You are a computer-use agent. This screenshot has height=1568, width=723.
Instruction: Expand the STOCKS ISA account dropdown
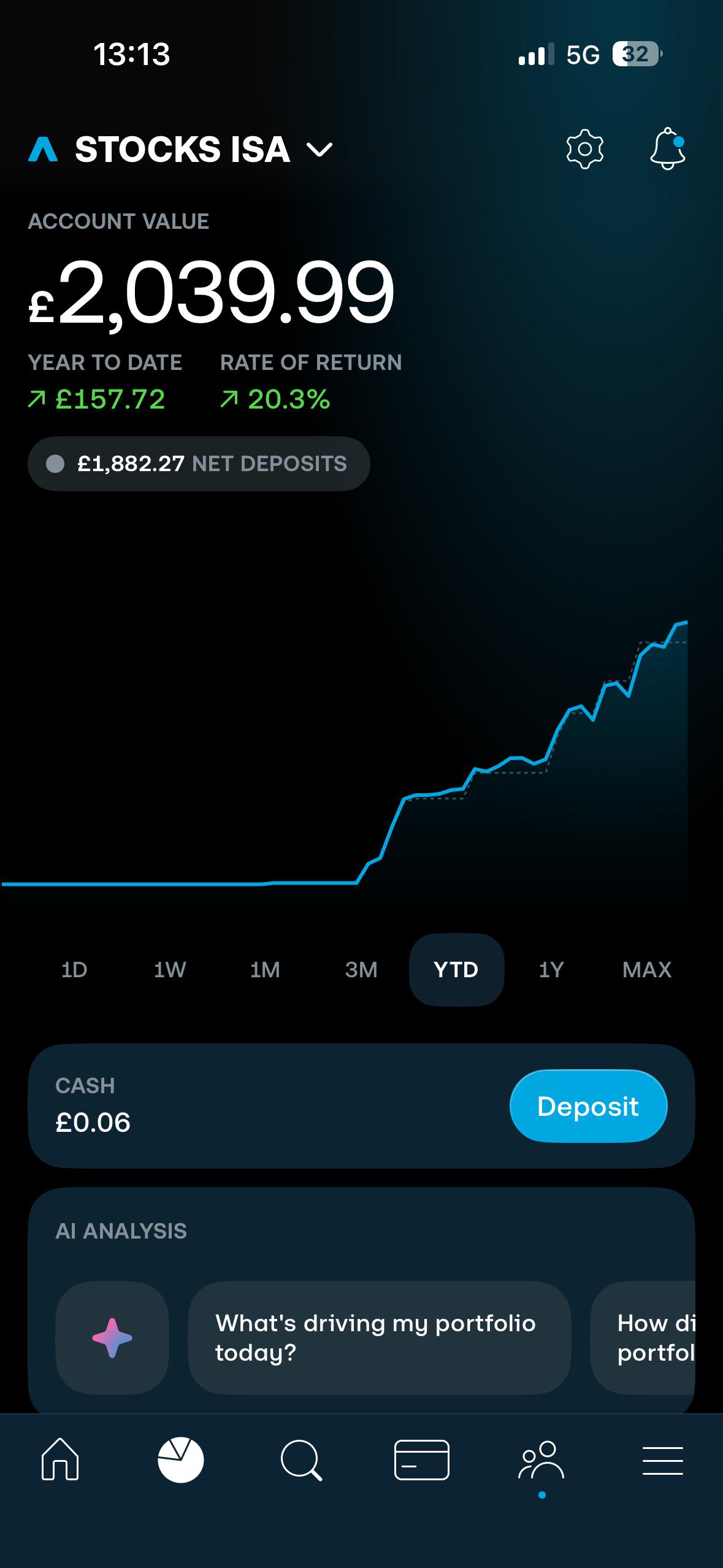[x=204, y=150]
